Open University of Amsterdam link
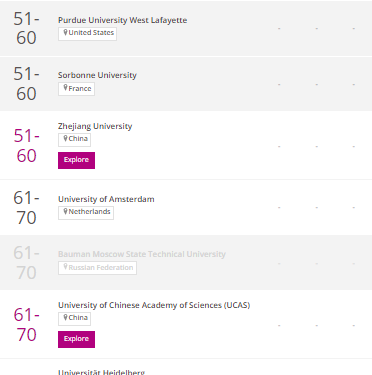 106,199
